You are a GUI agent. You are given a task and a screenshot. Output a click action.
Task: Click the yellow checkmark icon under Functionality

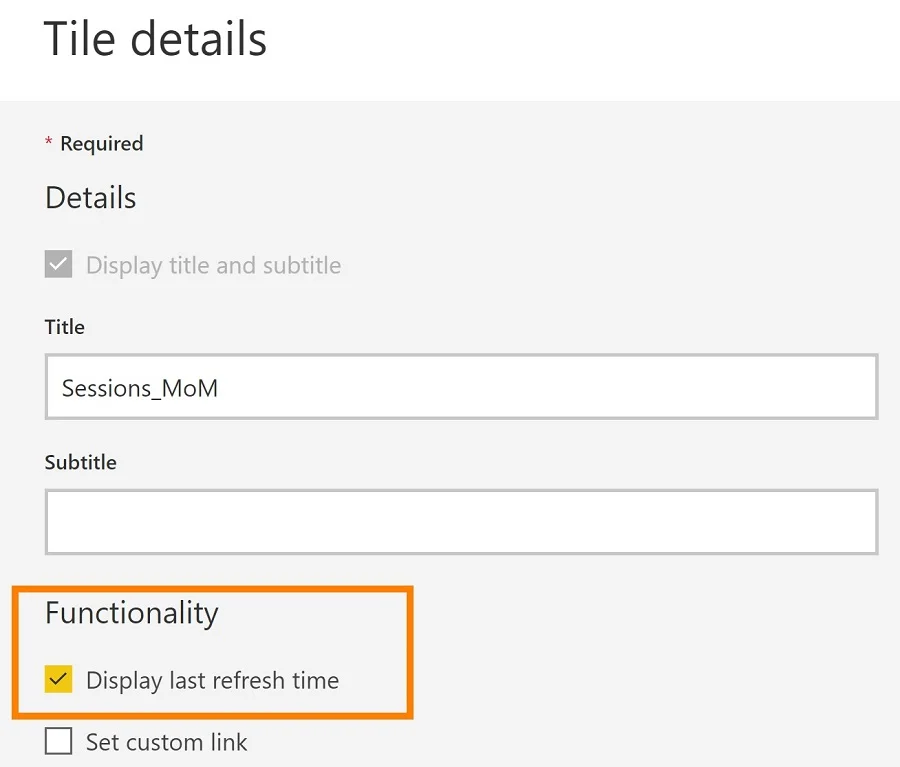click(x=59, y=680)
